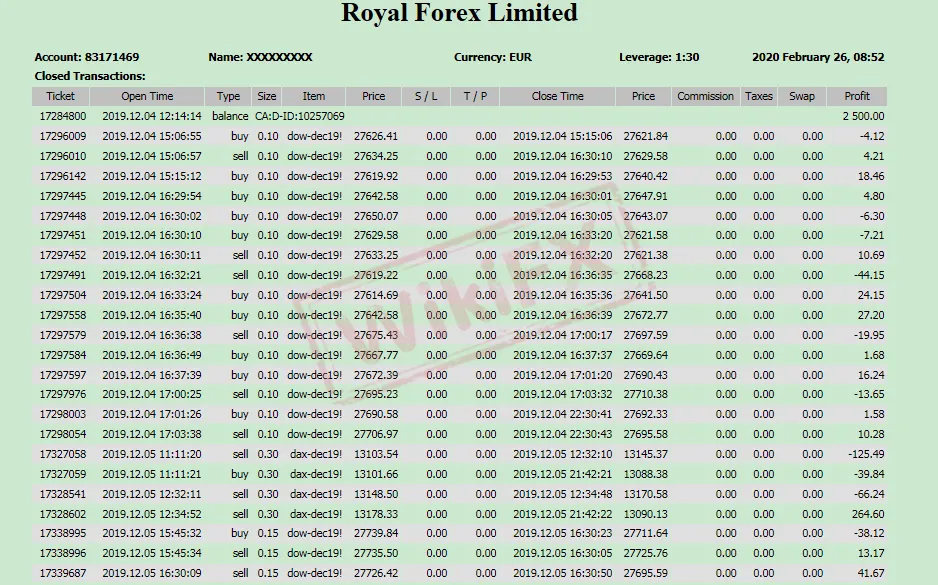The image size is (938, 585).
Task: Click the Open Time column header
Action: pos(147,96)
